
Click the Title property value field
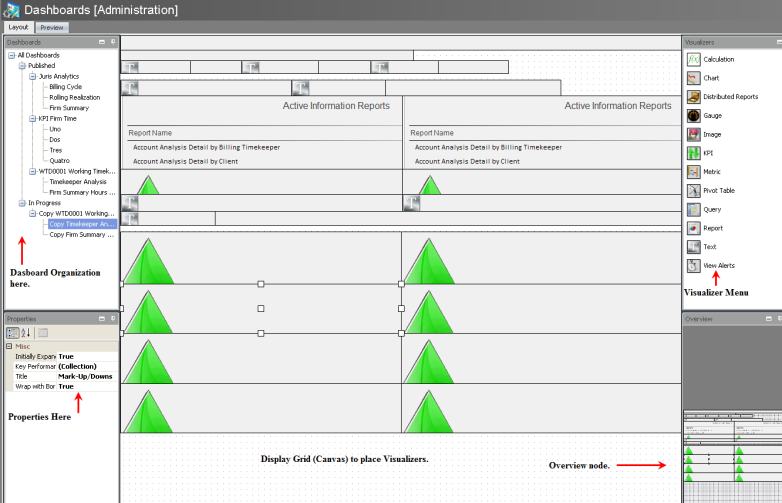tap(85, 376)
